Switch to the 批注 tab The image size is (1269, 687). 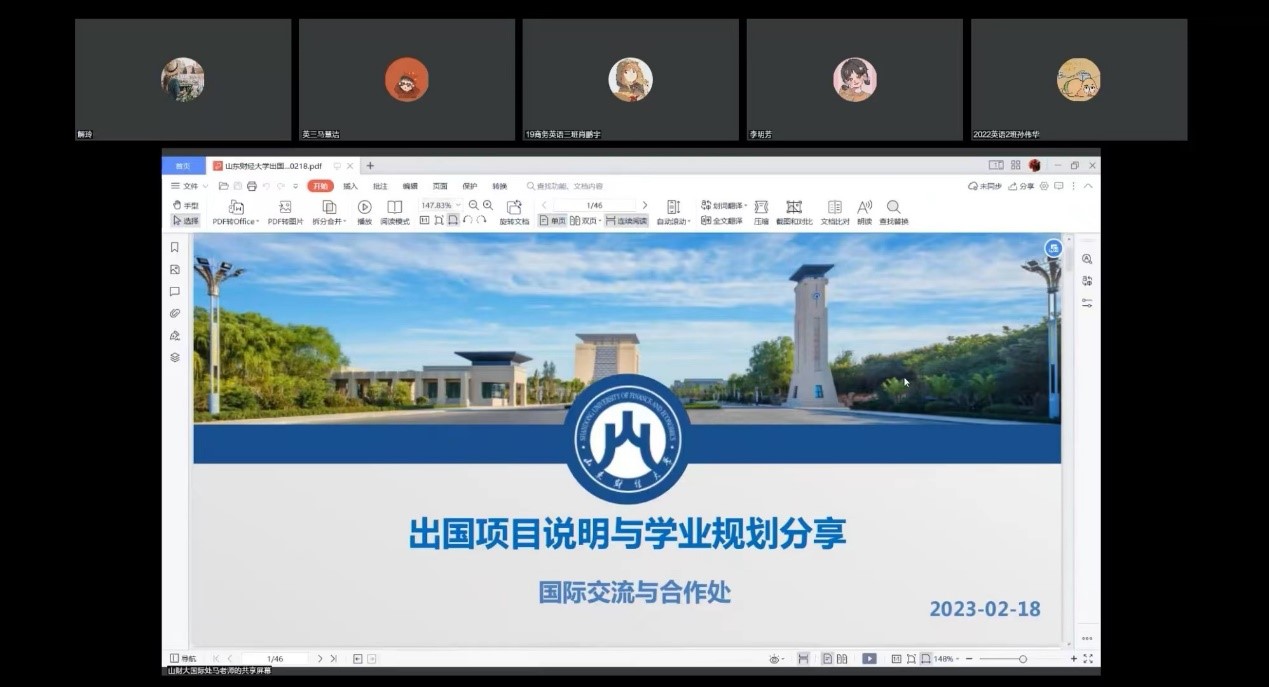(380, 186)
